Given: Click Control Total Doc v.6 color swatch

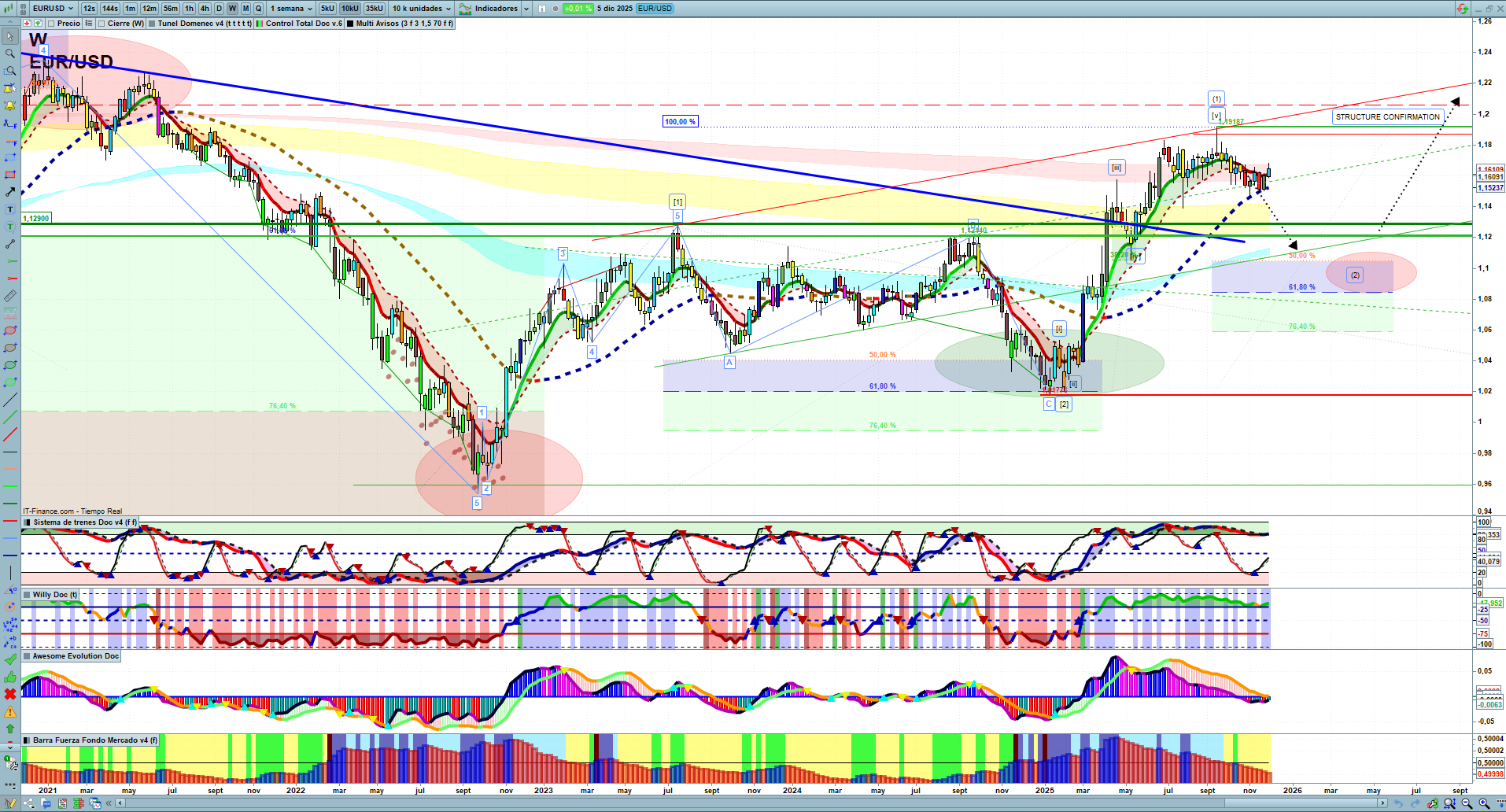Looking at the screenshot, I should [x=260, y=24].
